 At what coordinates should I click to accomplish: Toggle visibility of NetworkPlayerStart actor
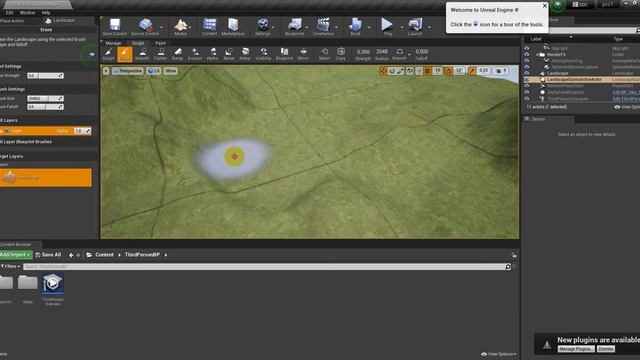[x=527, y=86]
